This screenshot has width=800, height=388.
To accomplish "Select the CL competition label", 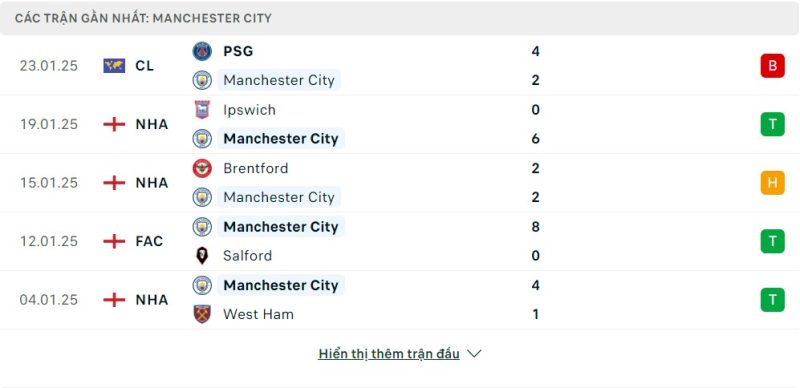I will (x=144, y=66).
